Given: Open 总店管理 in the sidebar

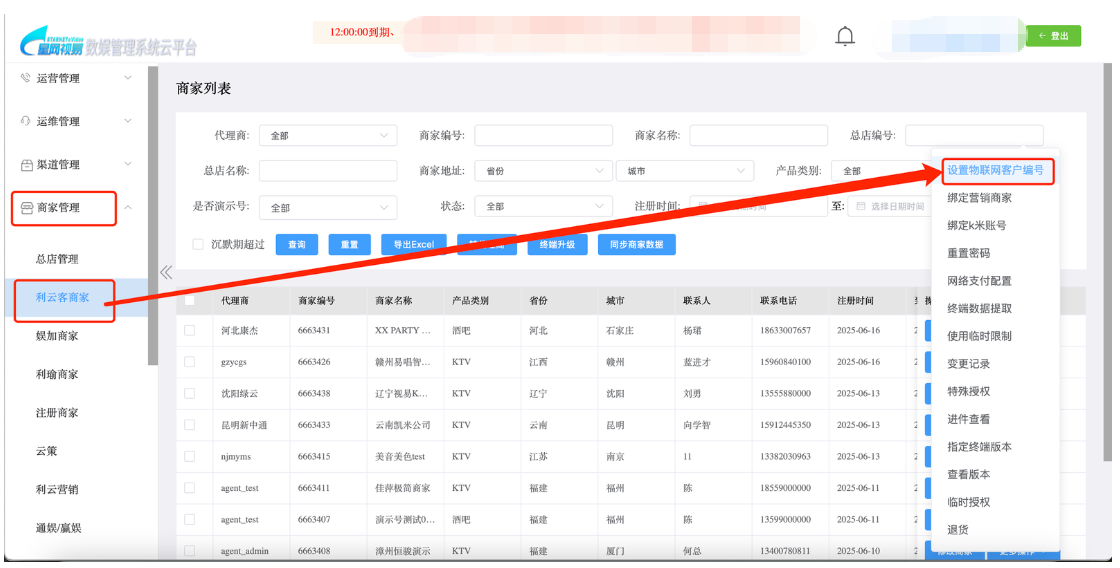Looking at the screenshot, I should point(57,259).
